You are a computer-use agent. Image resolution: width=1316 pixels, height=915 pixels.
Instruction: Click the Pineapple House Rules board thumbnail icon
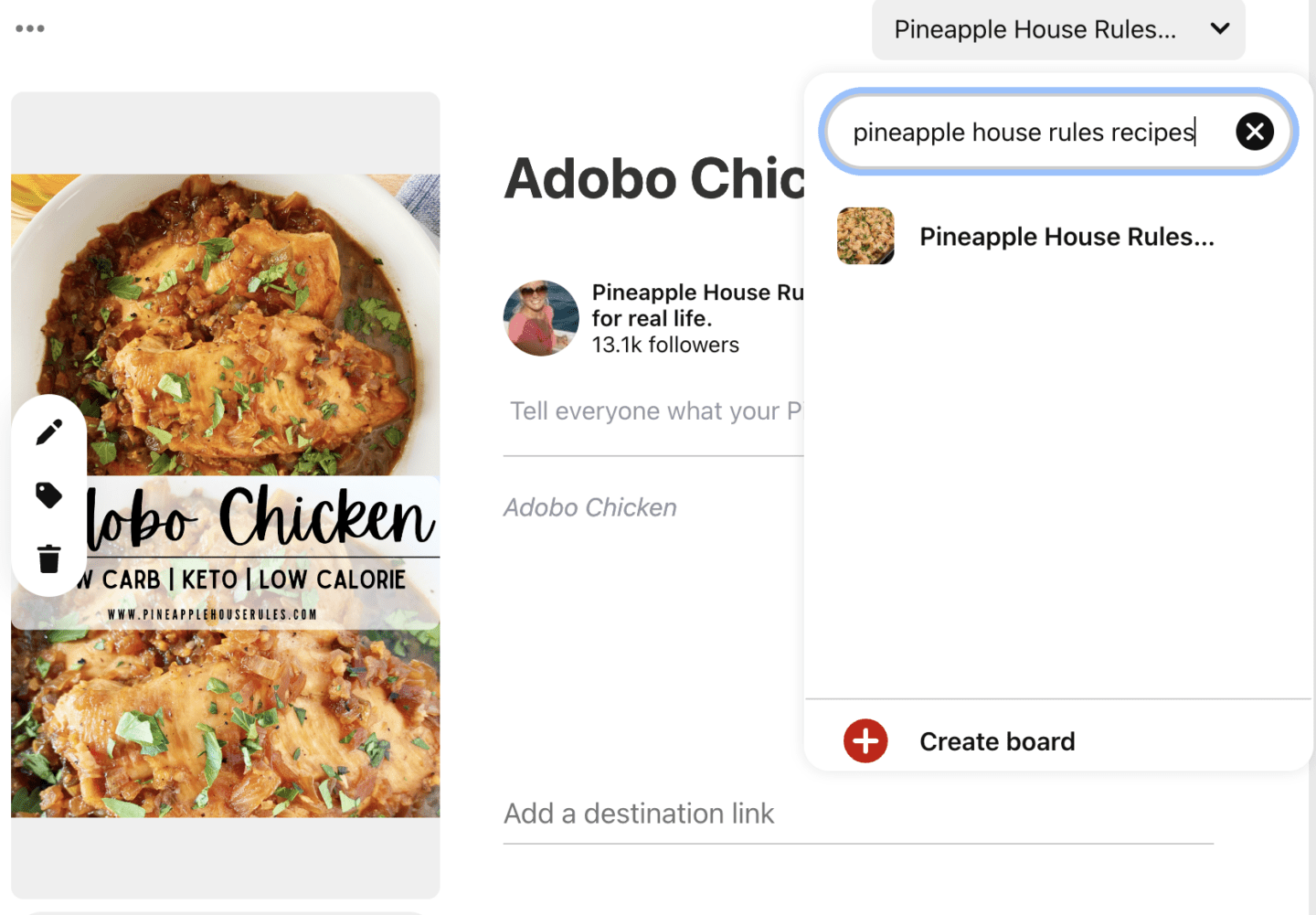[x=865, y=236]
